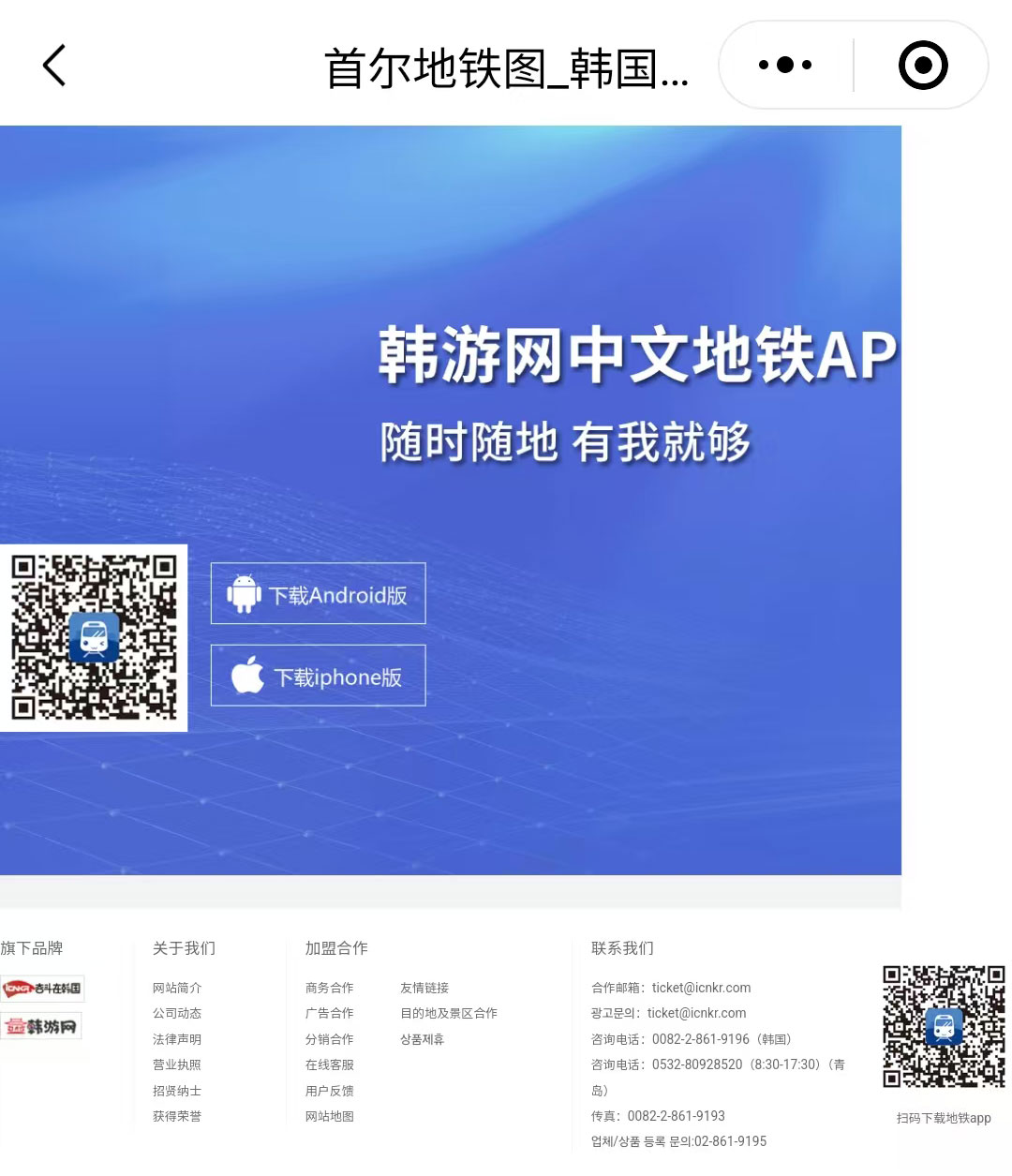Click the 商务合作 link
Screen dimensions: 1012x1176
[x=329, y=988]
